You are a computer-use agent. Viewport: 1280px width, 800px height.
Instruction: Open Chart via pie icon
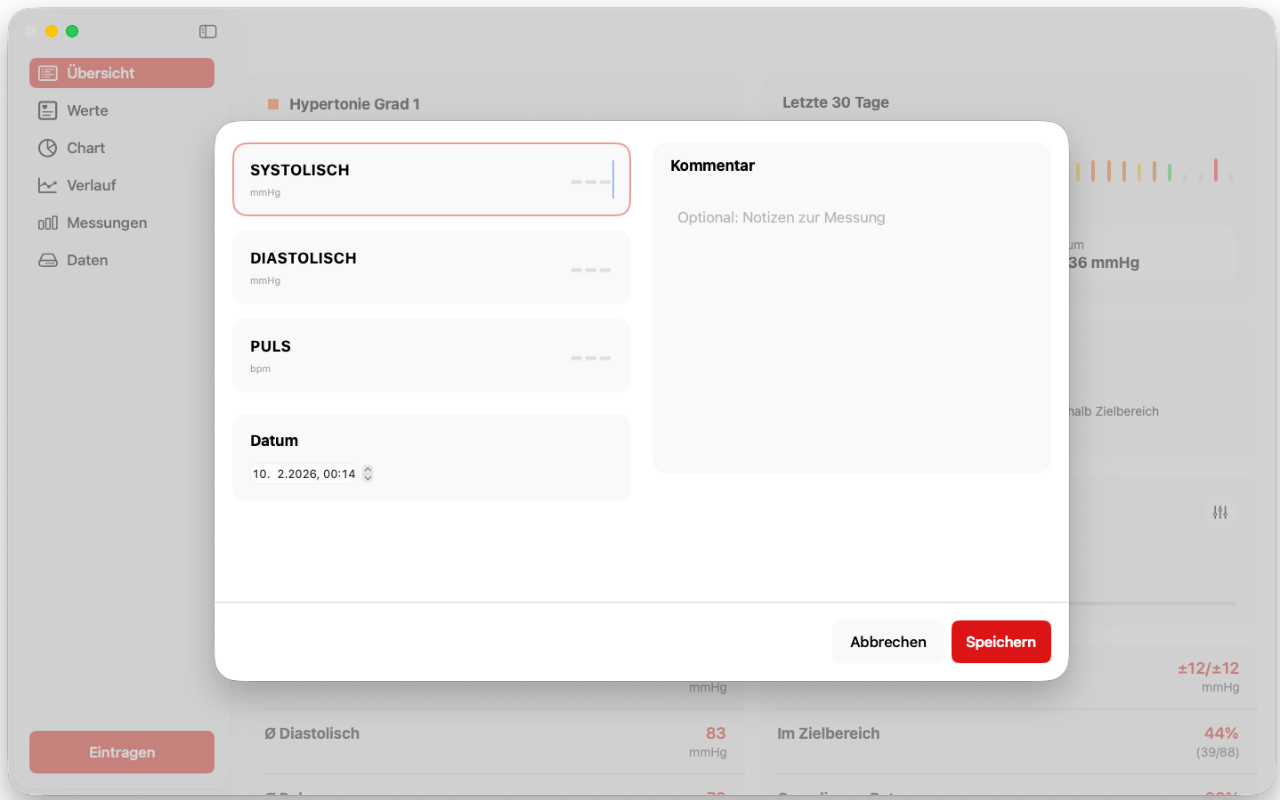coord(47,148)
